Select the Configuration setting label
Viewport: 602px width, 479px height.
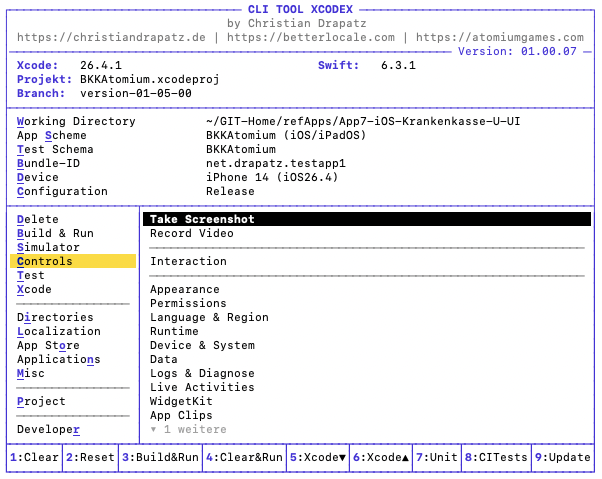[62, 191]
